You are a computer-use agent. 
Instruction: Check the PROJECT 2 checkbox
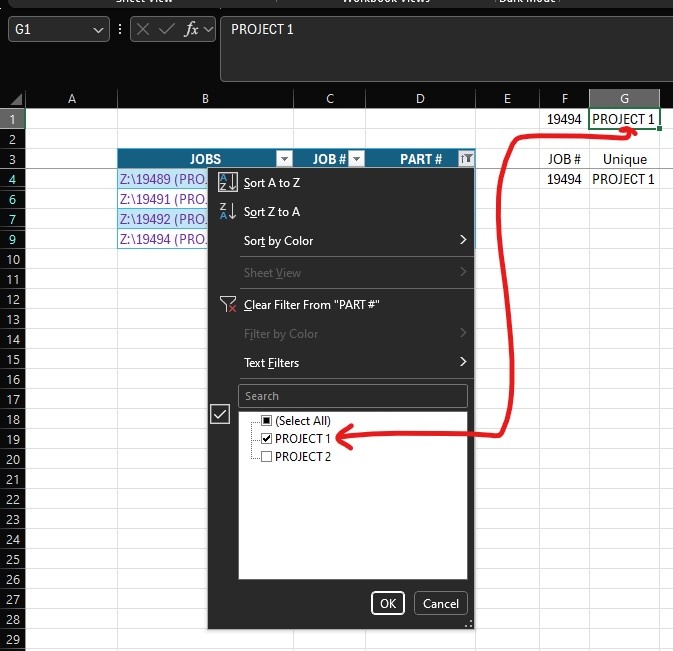(267, 456)
